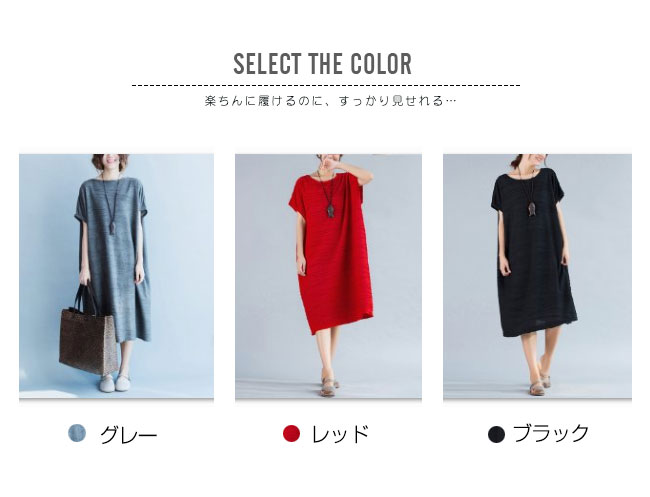This screenshot has width=650, height=497.
Task: Click the long necklace on grey dress
Action: click(x=110, y=203)
